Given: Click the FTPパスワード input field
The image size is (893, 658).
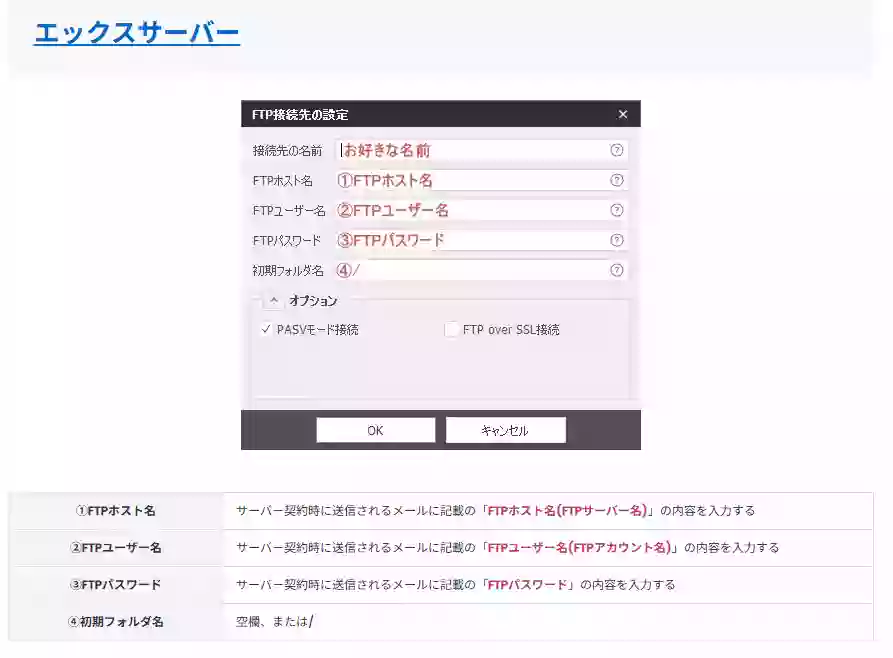Looking at the screenshot, I should pos(470,240).
